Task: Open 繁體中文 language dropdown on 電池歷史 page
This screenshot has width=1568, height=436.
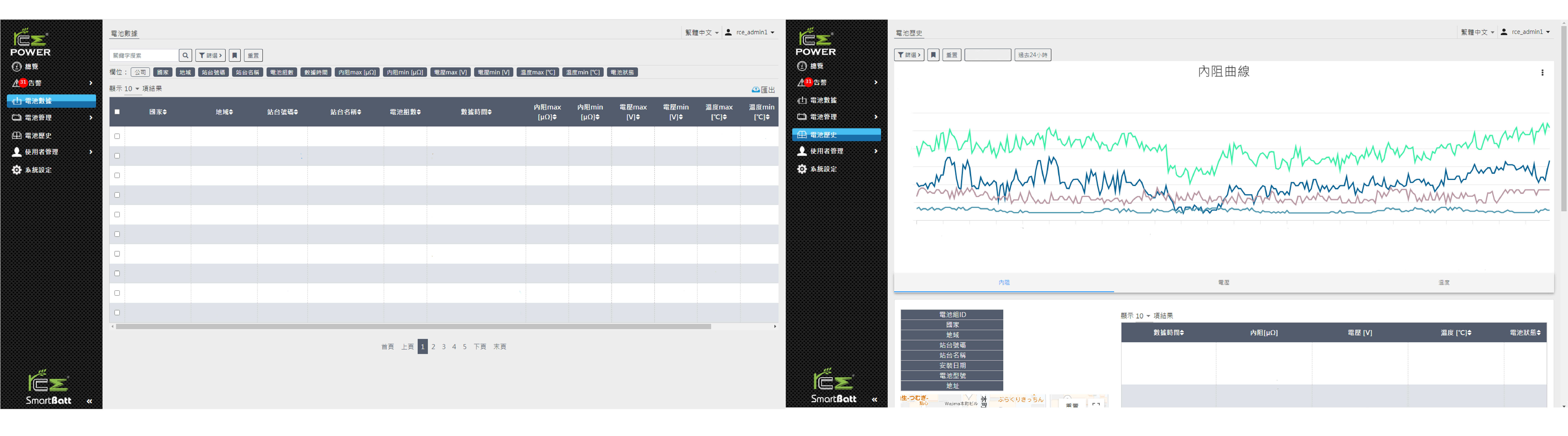Action: (1477, 32)
